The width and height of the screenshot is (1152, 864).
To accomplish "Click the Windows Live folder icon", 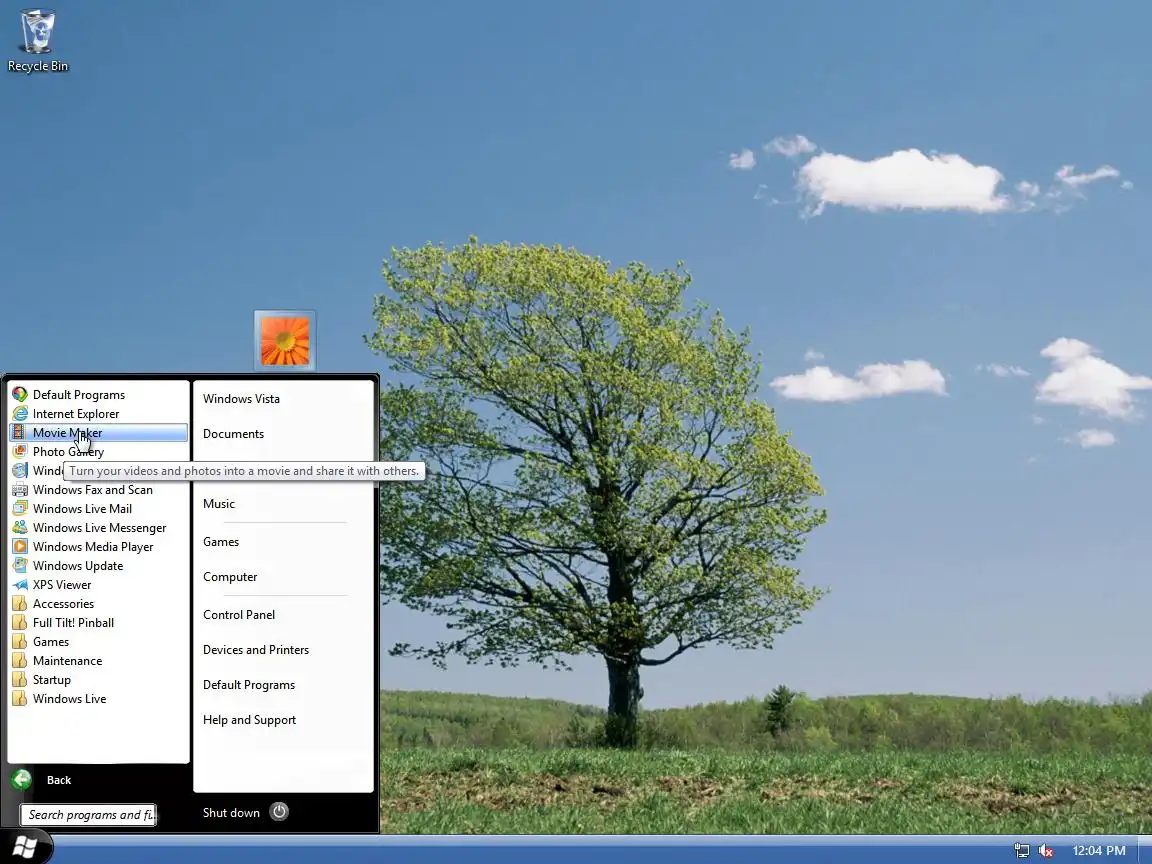I will point(20,699).
